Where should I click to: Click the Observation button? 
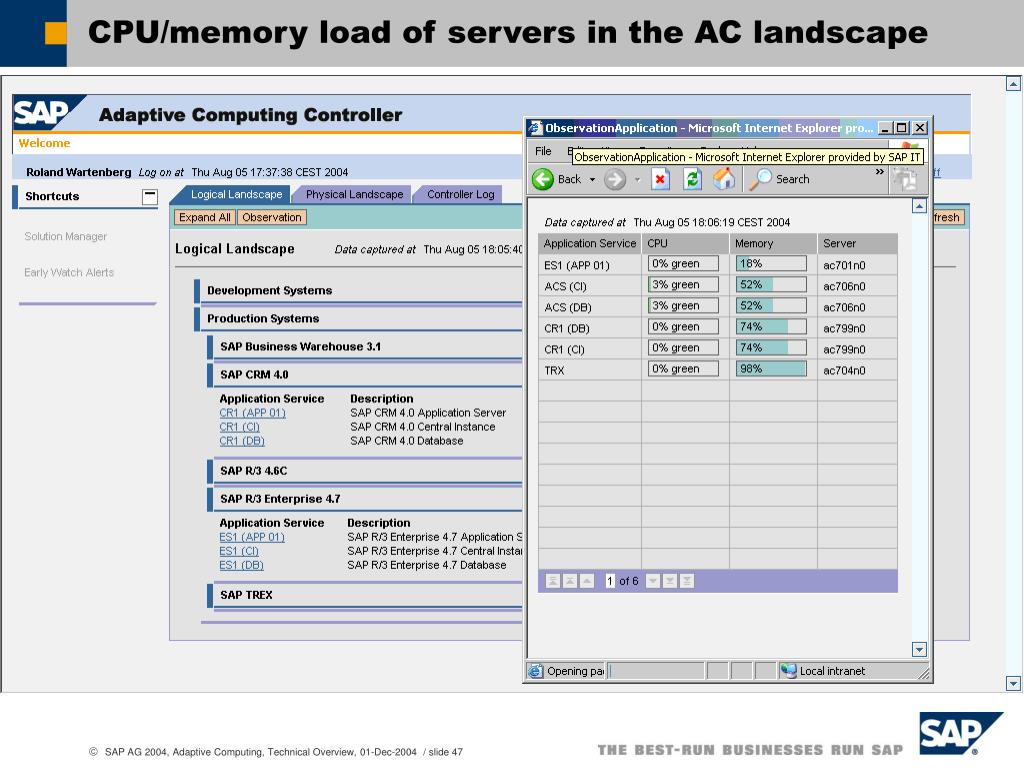(x=272, y=217)
